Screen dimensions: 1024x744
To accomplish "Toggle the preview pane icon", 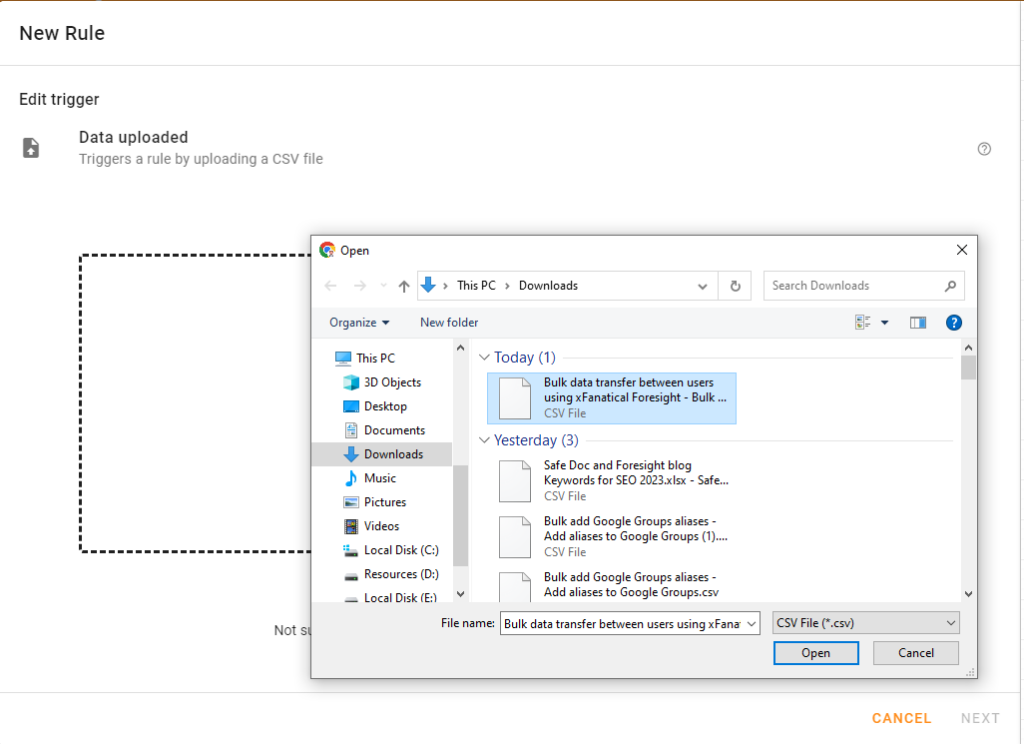I will (917, 322).
